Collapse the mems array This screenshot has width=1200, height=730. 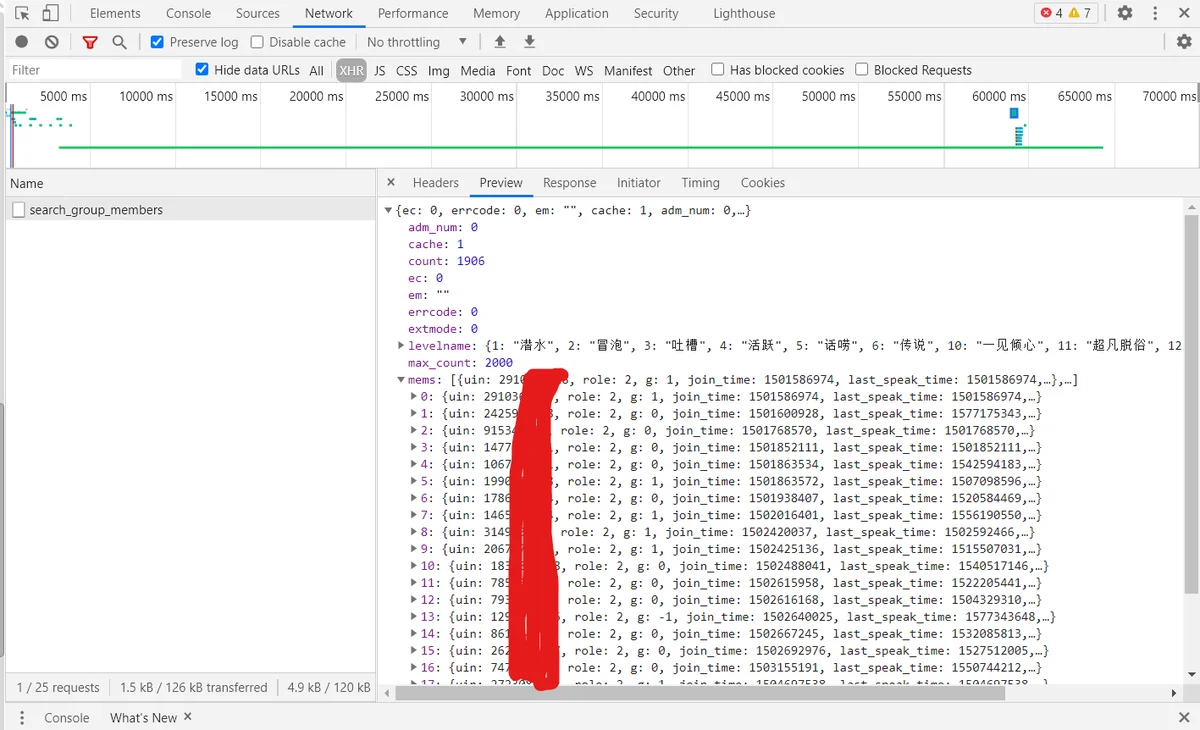[401, 380]
